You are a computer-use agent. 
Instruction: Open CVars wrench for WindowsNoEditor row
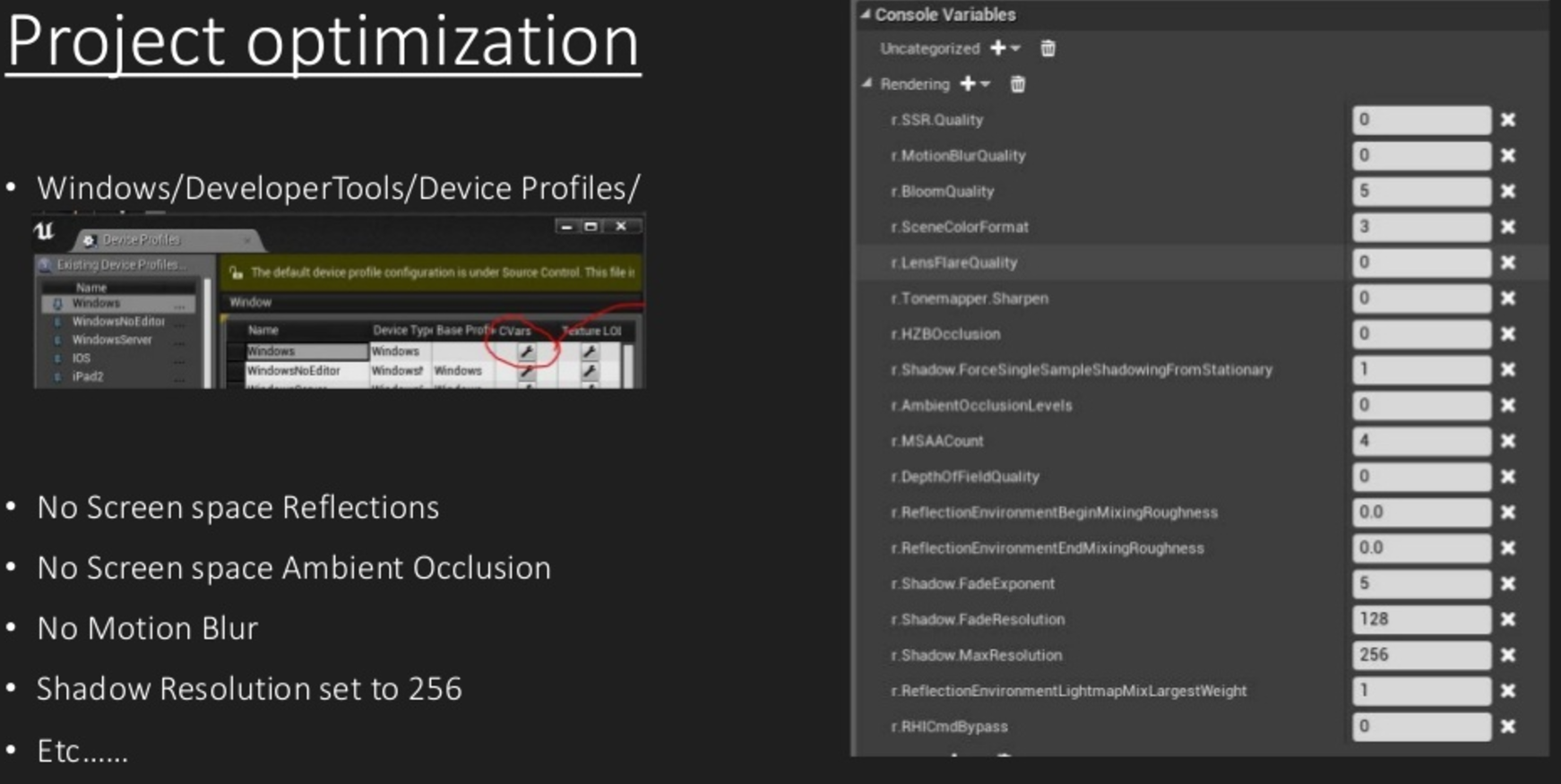tap(527, 371)
